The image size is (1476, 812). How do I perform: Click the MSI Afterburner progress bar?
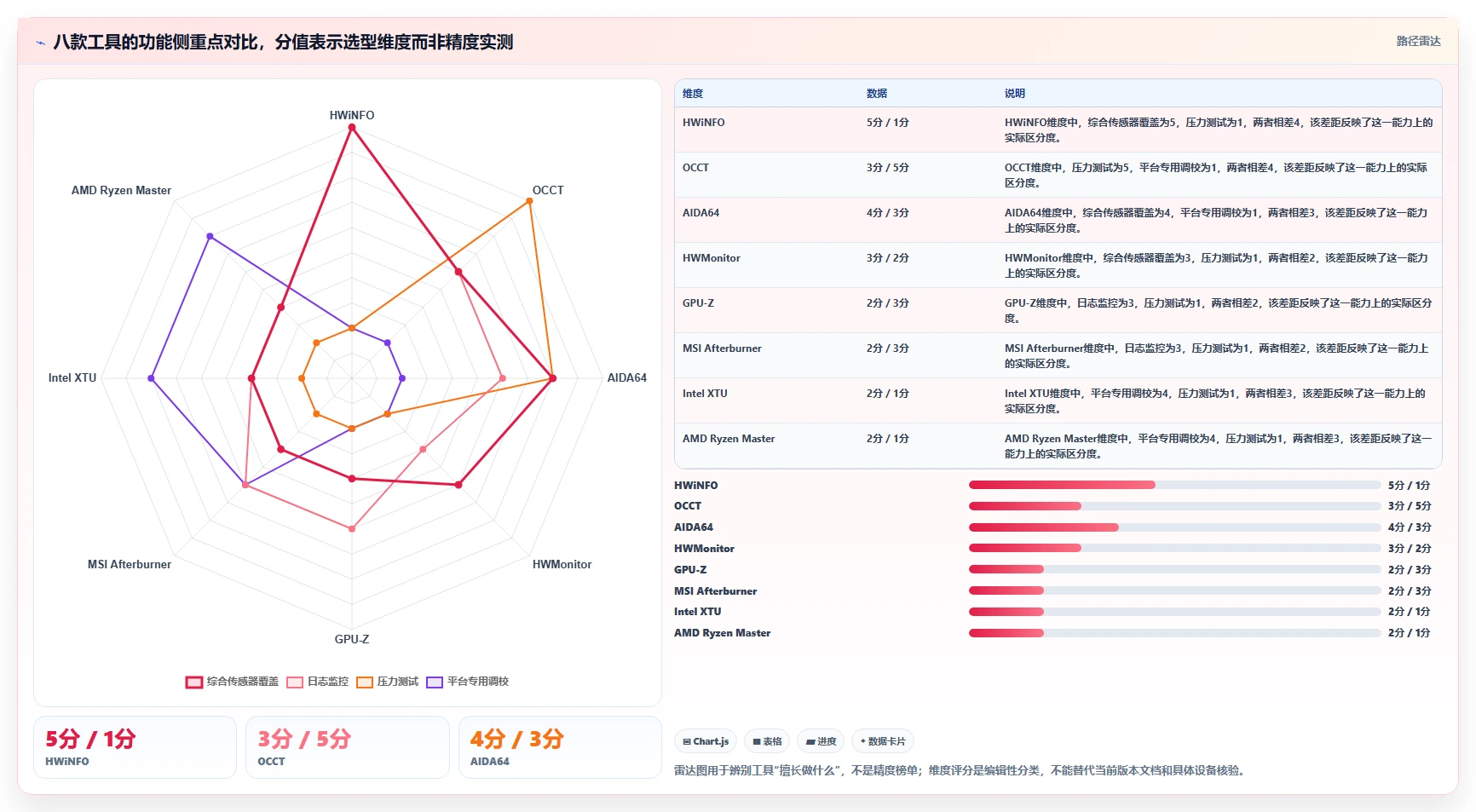click(x=1174, y=590)
